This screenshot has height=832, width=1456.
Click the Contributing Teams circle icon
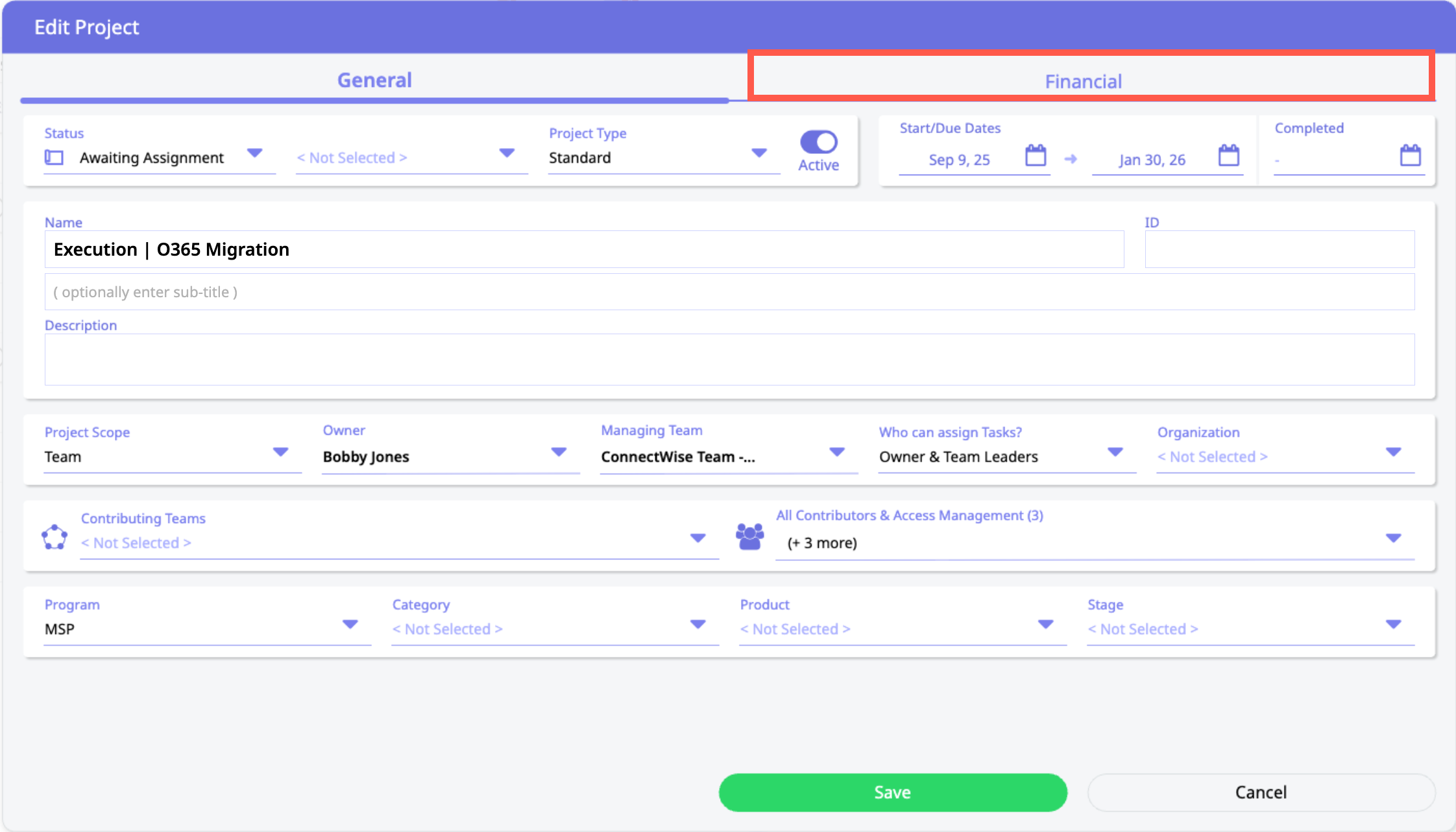click(55, 537)
